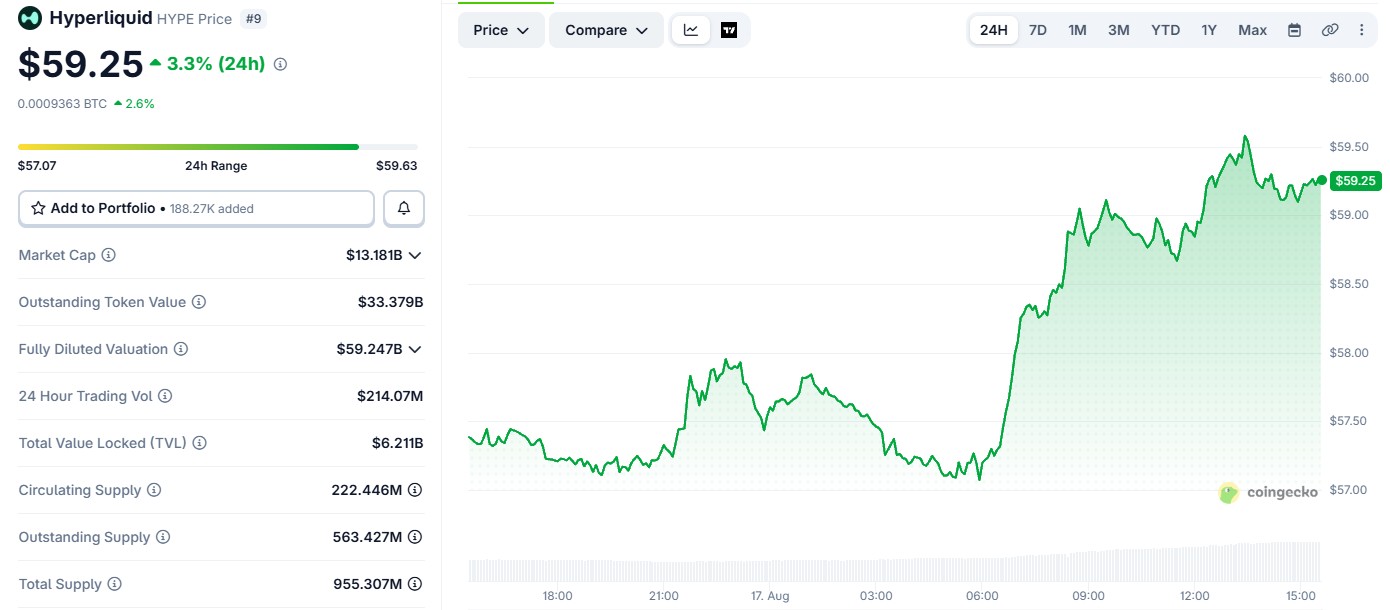Select the Max timeframe tab
Screen dimensions: 1390x610
(x=1253, y=30)
